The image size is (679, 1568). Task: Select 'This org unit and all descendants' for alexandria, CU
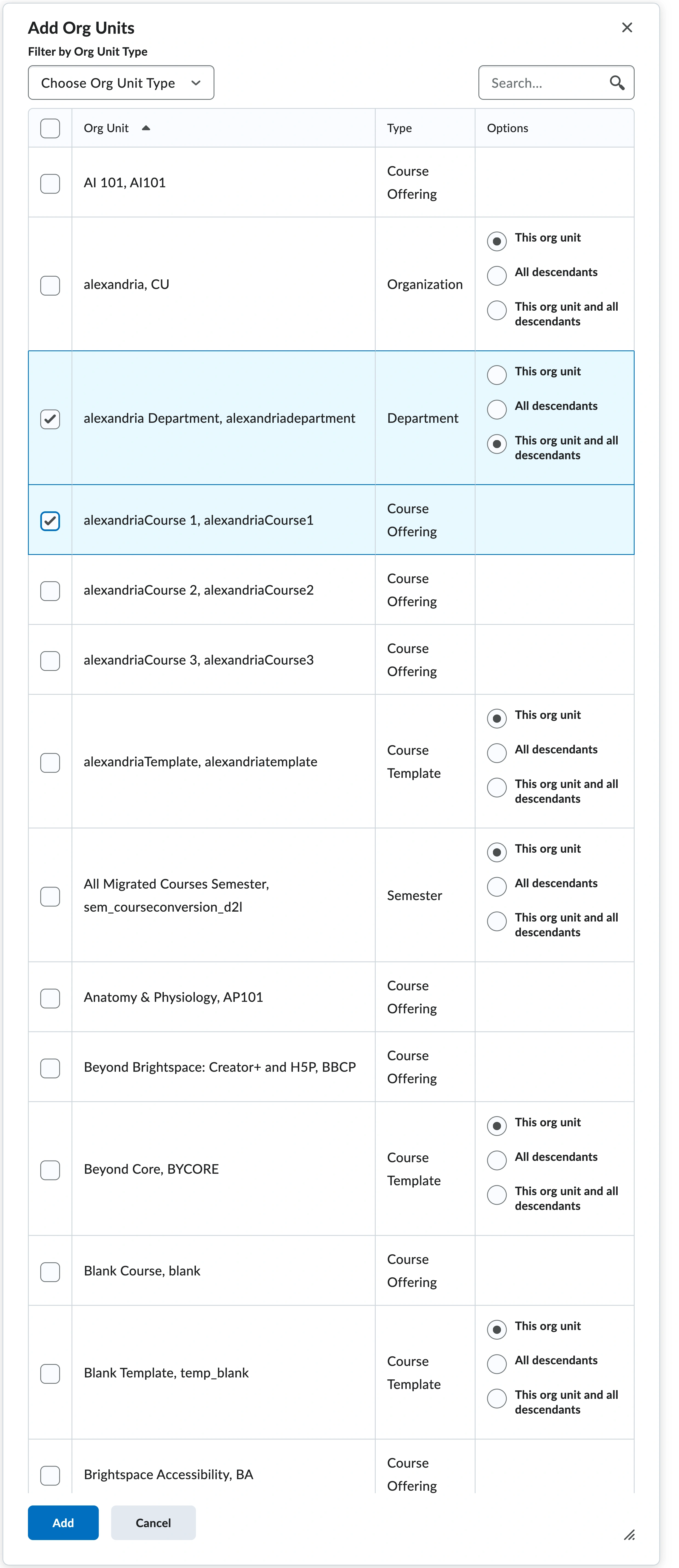pyautogui.click(x=497, y=310)
